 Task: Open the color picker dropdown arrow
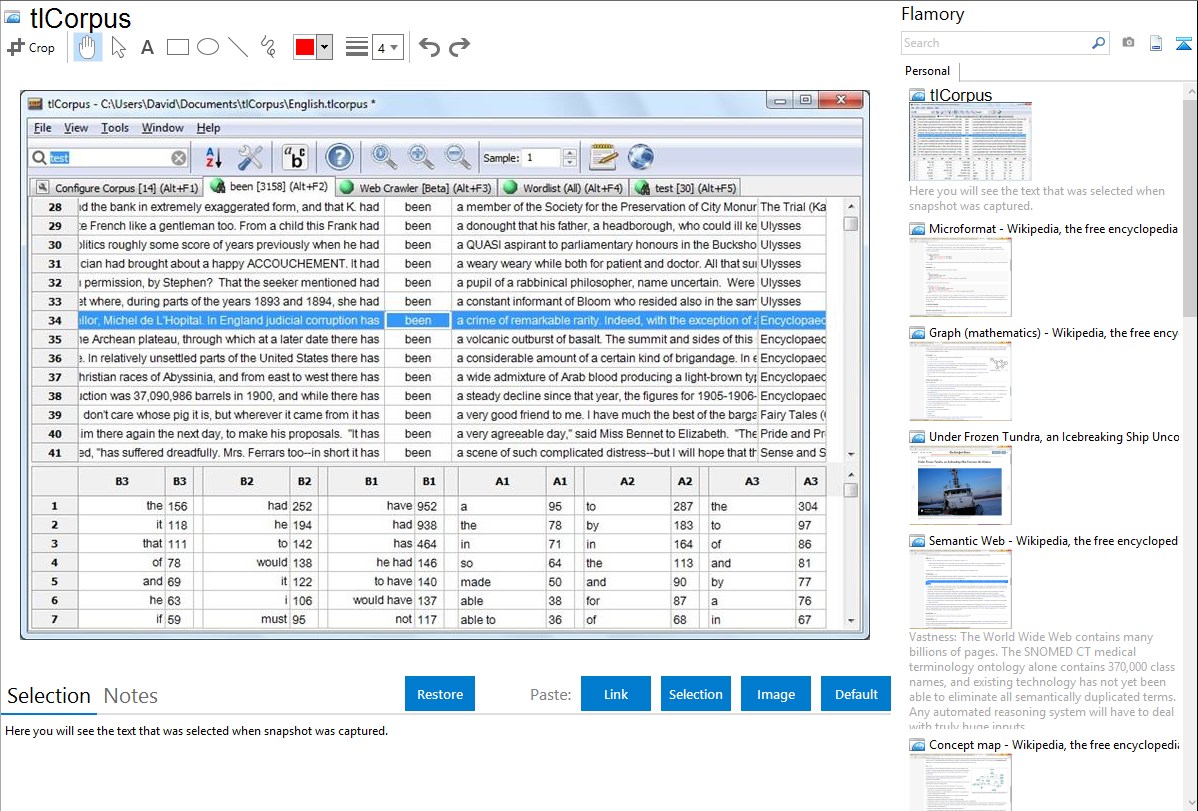tap(324, 47)
